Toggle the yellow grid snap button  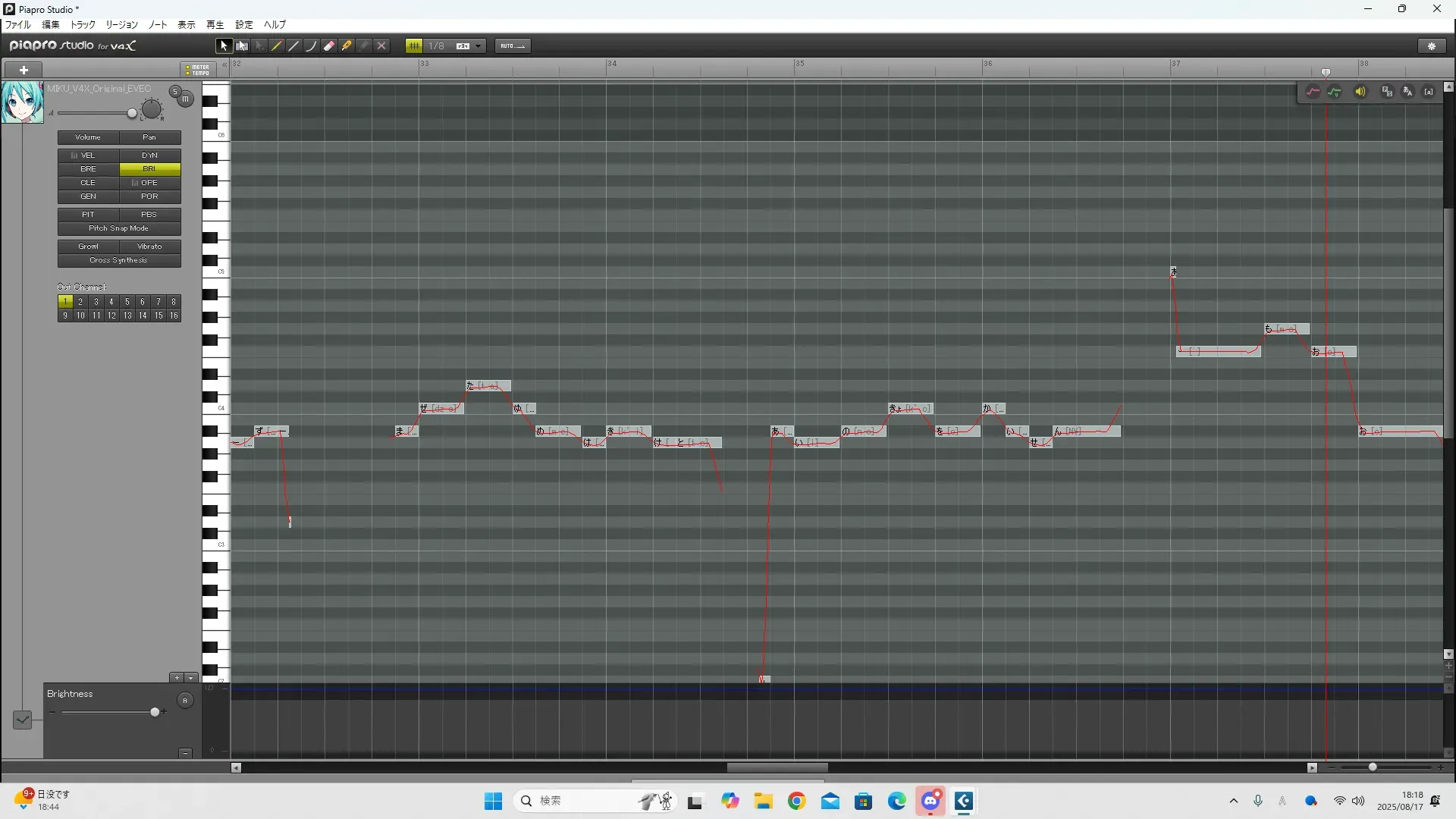414,46
